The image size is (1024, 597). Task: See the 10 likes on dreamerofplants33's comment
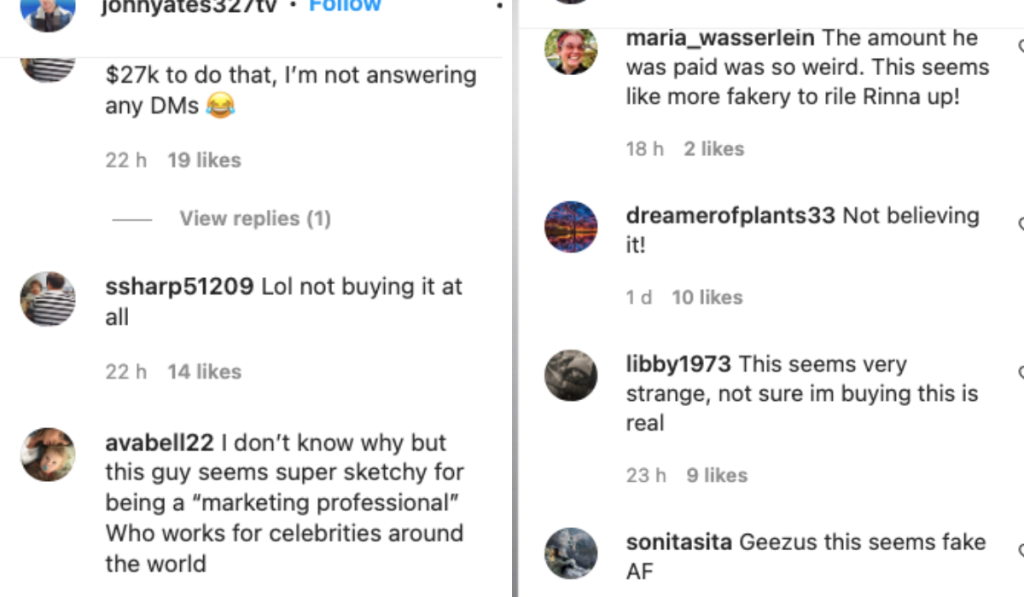pyautogui.click(x=712, y=297)
